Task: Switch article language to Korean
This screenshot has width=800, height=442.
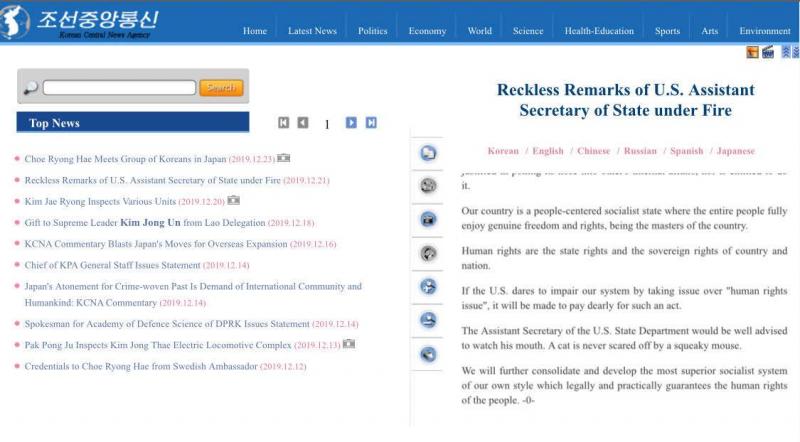Action: pos(503,151)
